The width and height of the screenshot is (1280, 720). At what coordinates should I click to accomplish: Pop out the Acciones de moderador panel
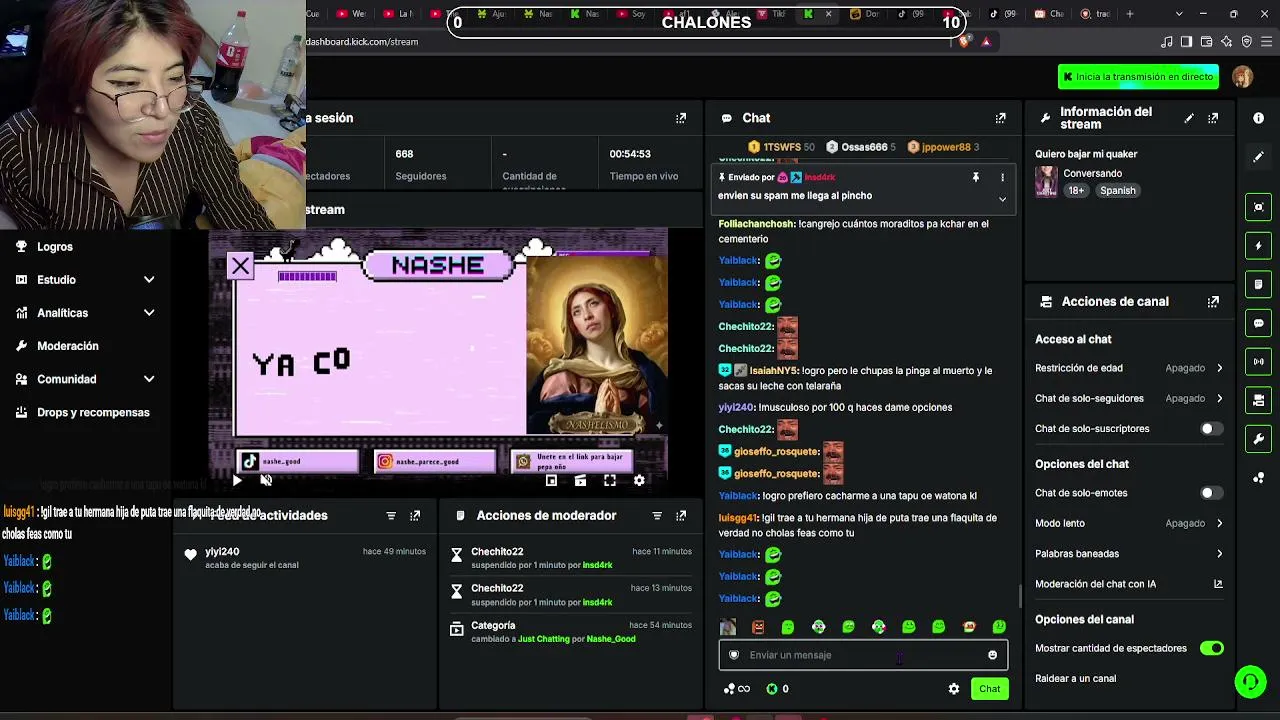pos(681,516)
